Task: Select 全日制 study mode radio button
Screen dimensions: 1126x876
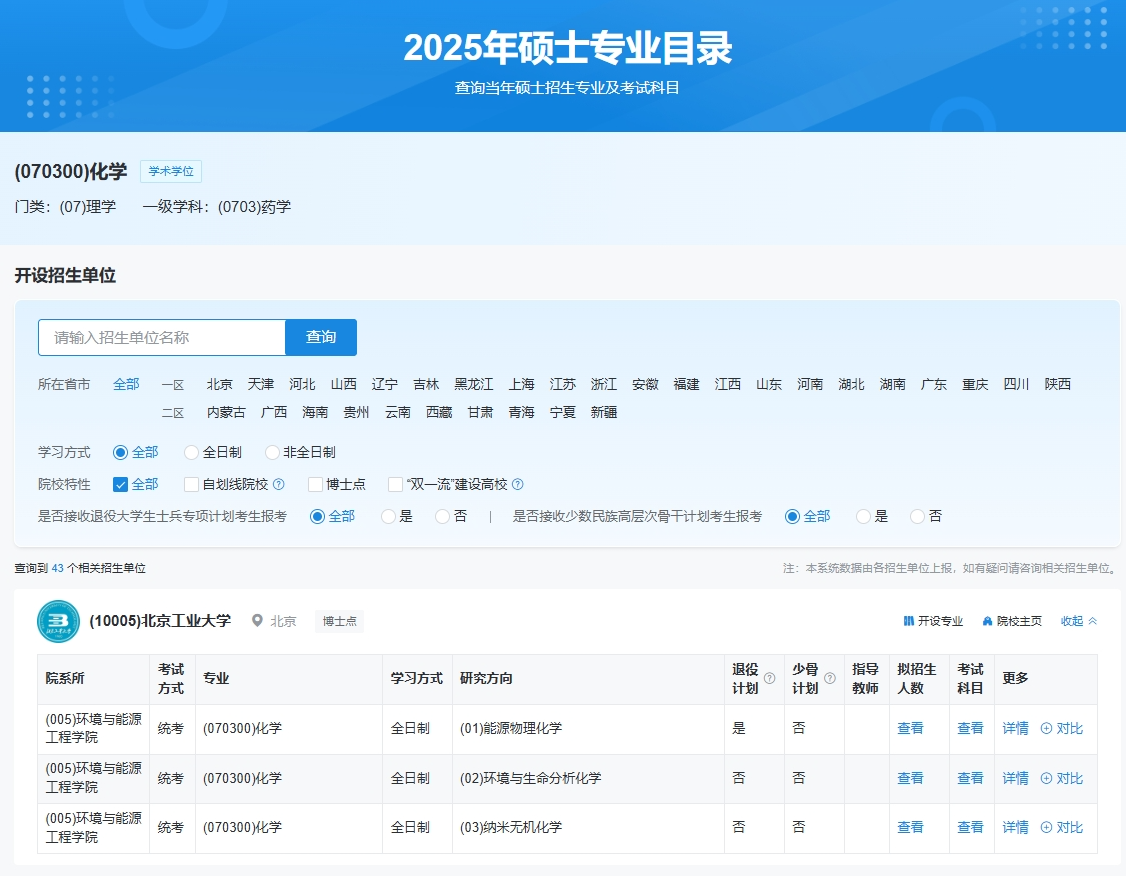Action: point(192,452)
